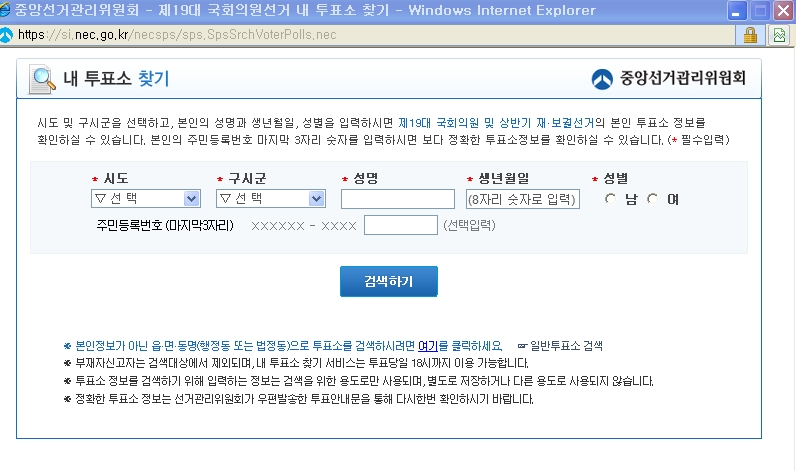The width and height of the screenshot is (796, 471).
Task: Follow the 여기 hyperlink
Action: click(x=427, y=346)
